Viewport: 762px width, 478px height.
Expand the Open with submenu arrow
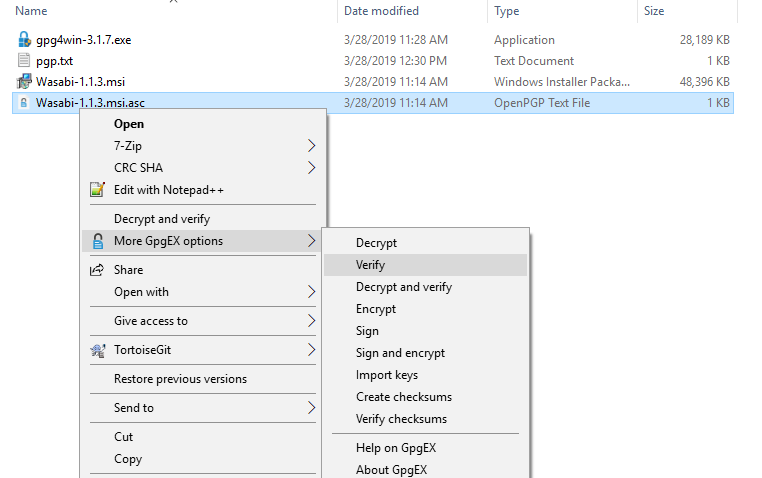point(311,292)
